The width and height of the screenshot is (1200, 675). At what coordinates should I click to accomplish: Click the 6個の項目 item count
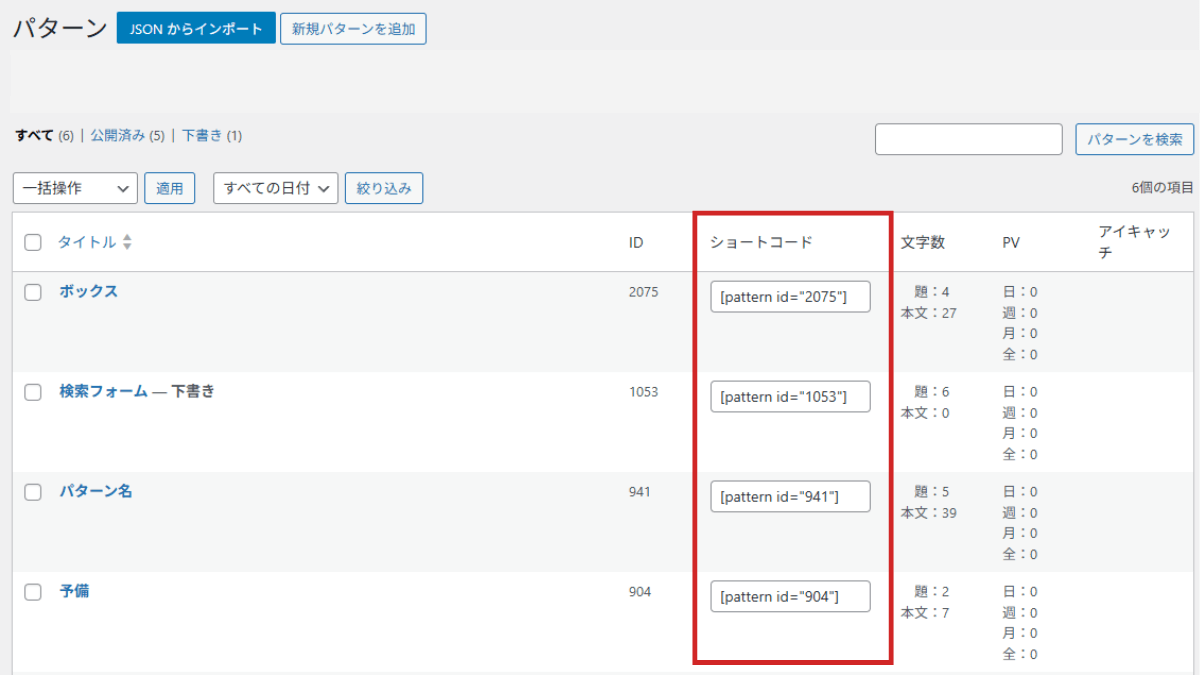tap(1163, 188)
